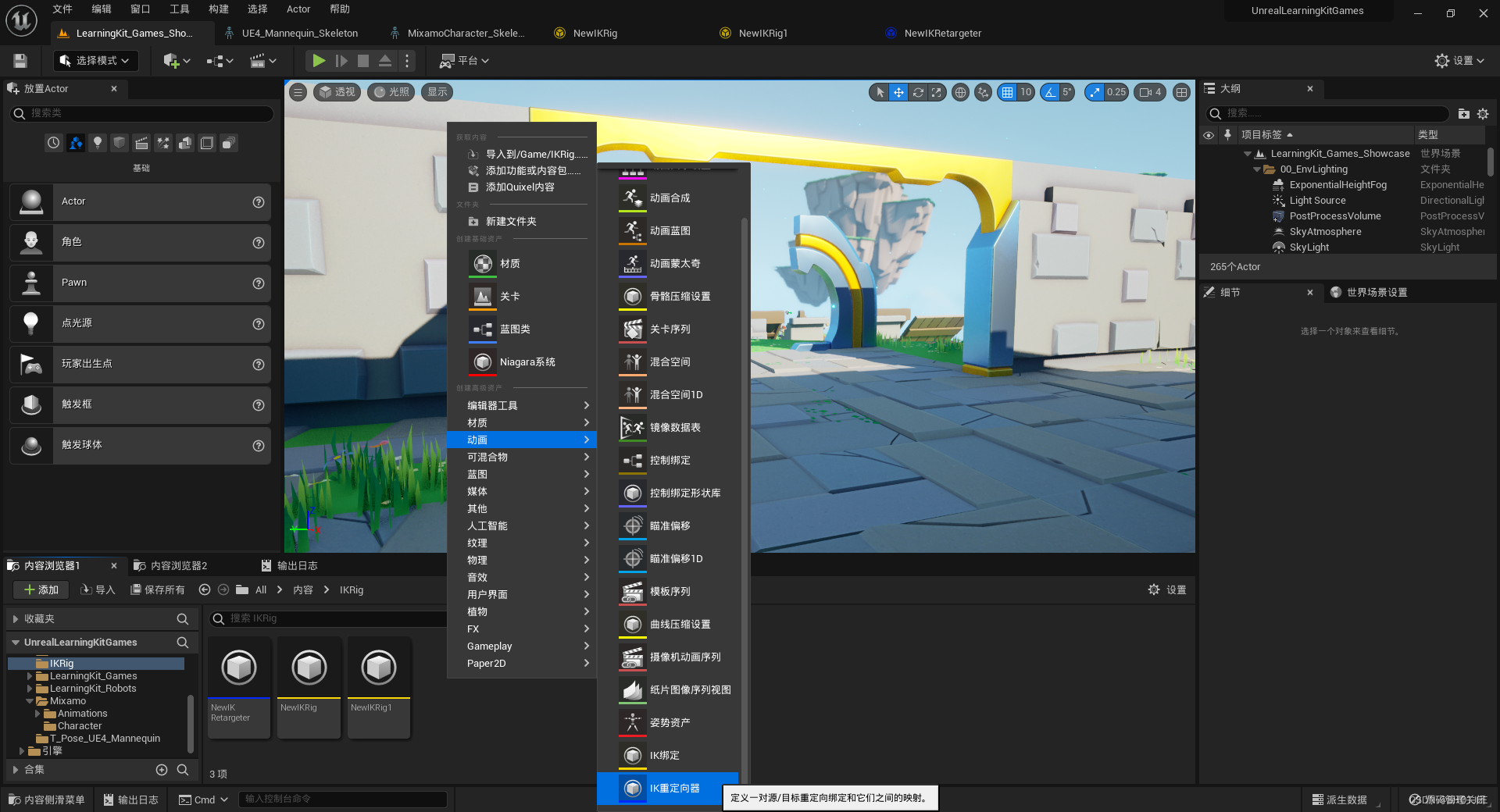Select the recently placed clock icon
Viewport: 1500px width, 812px height.
click(x=54, y=143)
